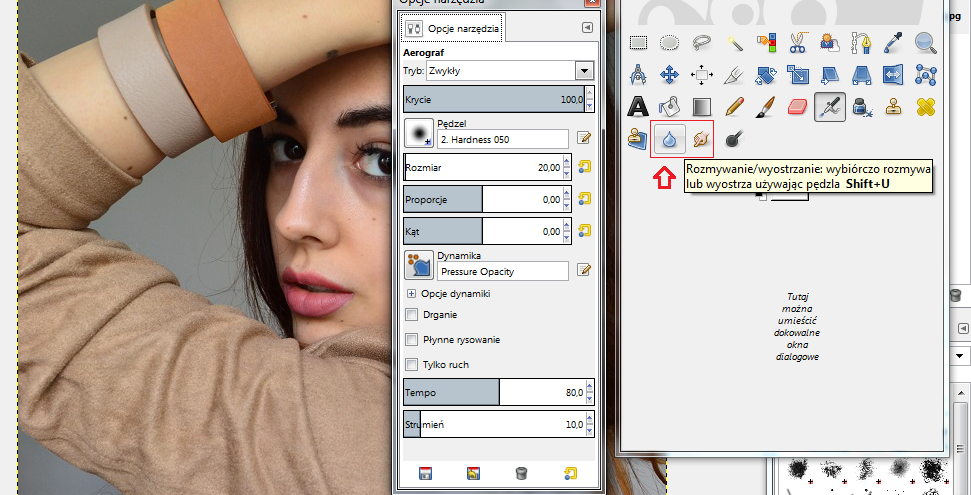
Task: Select the Paths pen tool
Action: (x=861, y=43)
